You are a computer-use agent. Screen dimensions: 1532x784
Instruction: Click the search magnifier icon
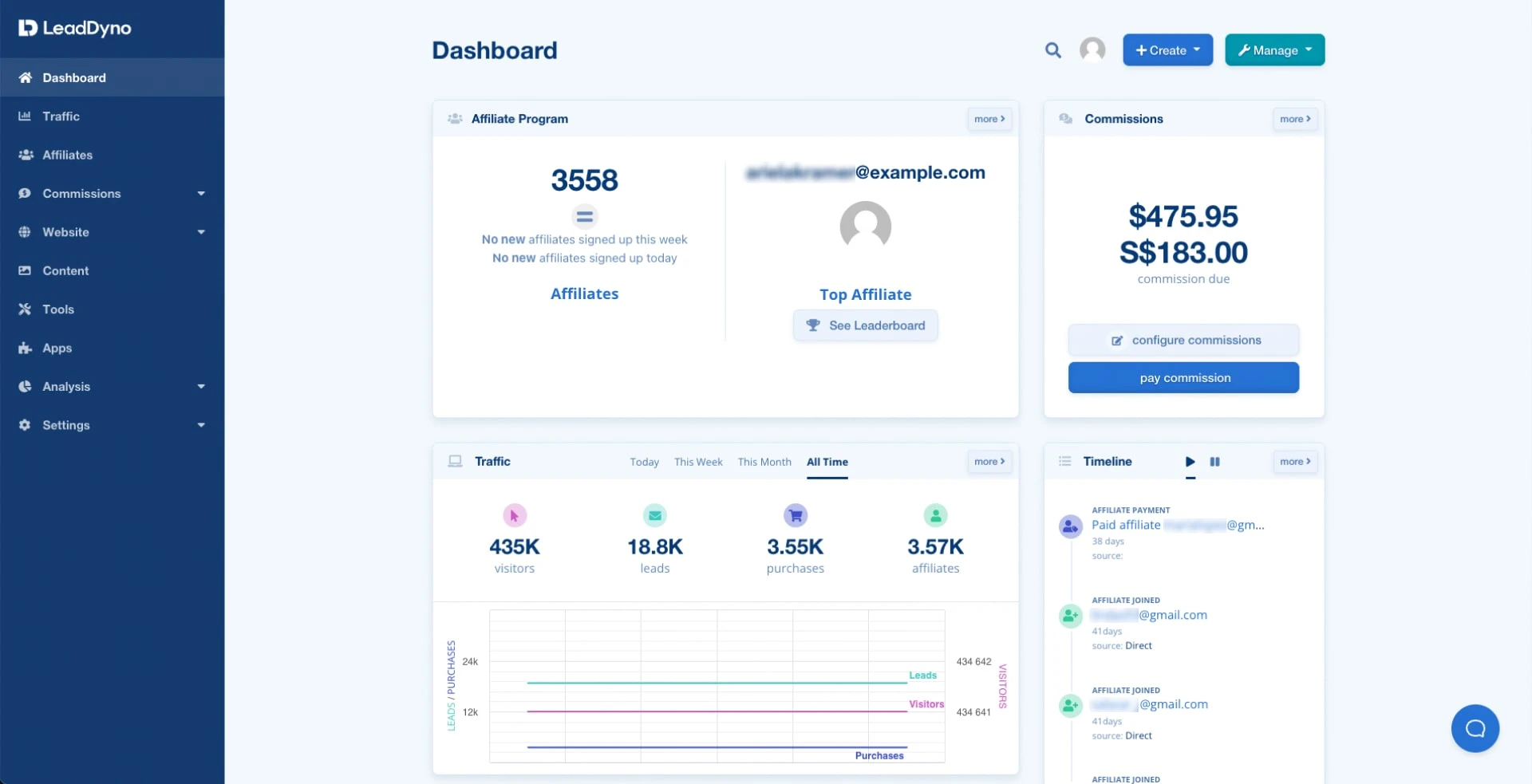pos(1052,50)
